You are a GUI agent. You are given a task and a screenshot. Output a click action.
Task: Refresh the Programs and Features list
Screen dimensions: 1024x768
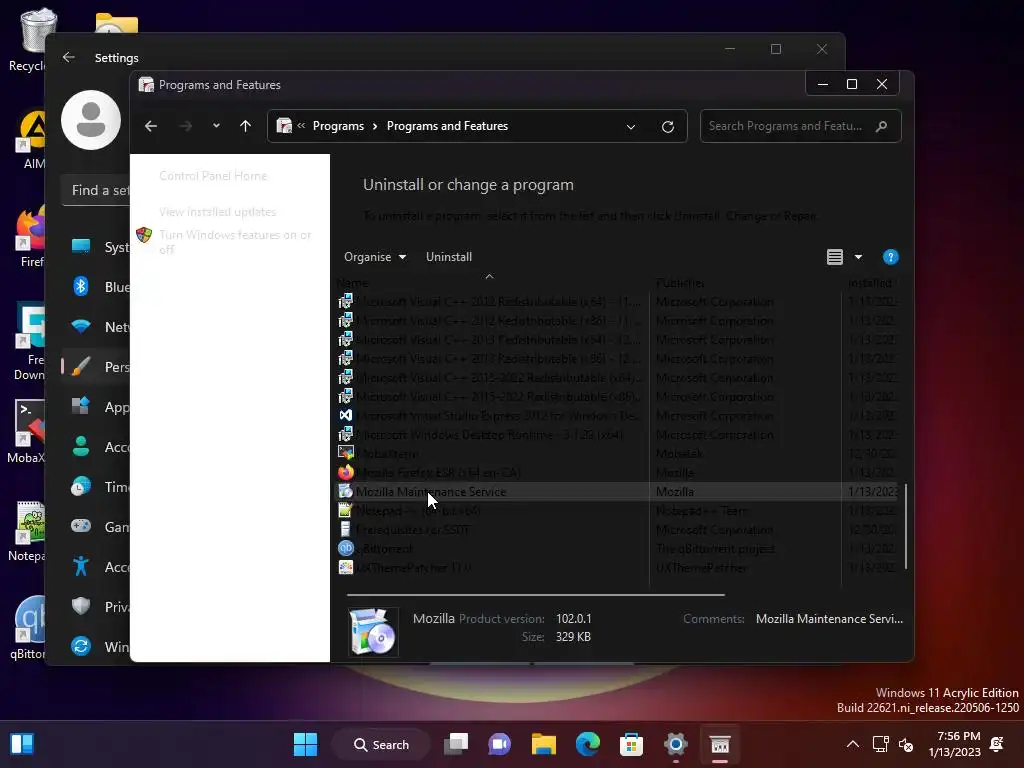pos(667,127)
